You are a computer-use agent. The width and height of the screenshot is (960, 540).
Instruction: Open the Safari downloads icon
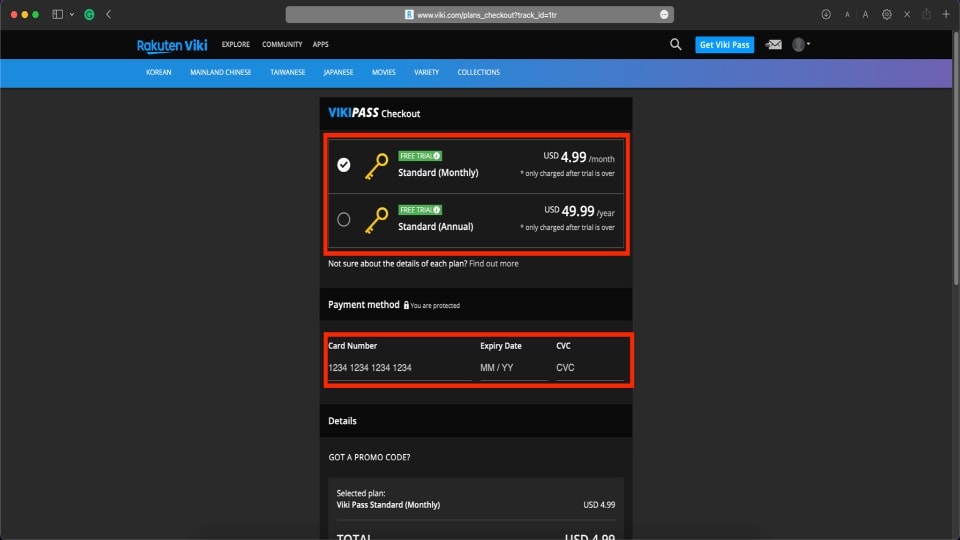point(826,14)
